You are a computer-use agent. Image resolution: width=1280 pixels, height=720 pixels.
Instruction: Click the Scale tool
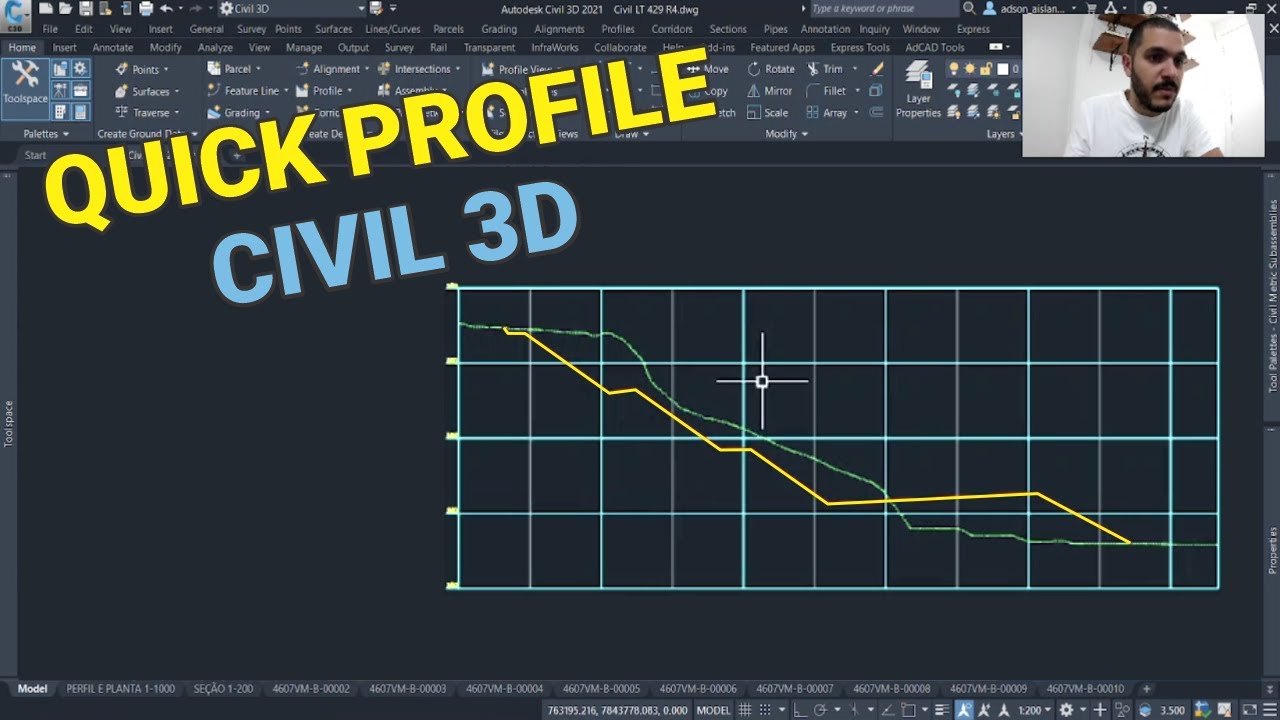tap(767, 113)
